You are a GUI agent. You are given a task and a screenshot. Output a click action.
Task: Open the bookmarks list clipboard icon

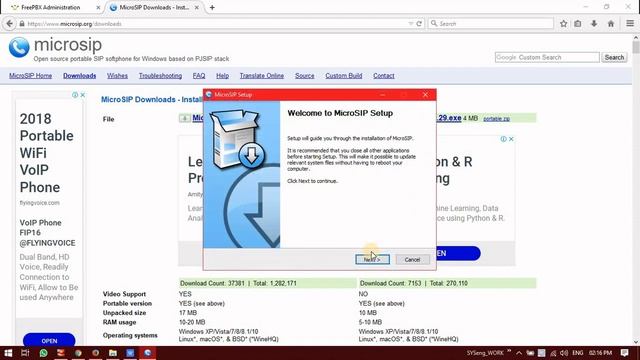(578, 24)
